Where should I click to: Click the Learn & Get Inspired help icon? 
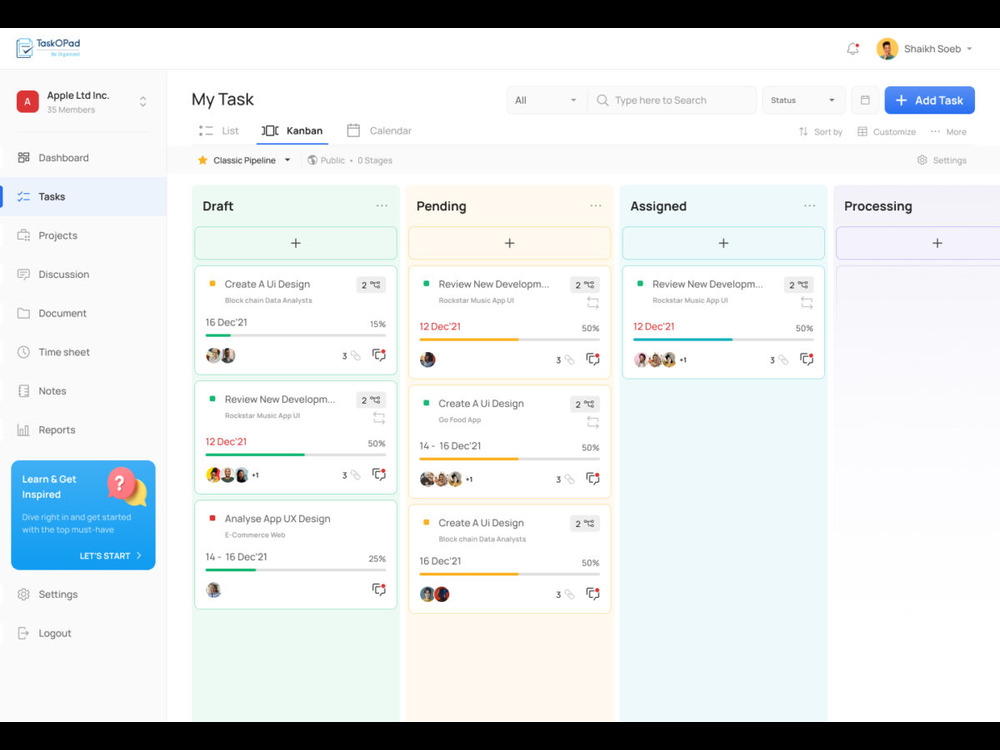(127, 487)
